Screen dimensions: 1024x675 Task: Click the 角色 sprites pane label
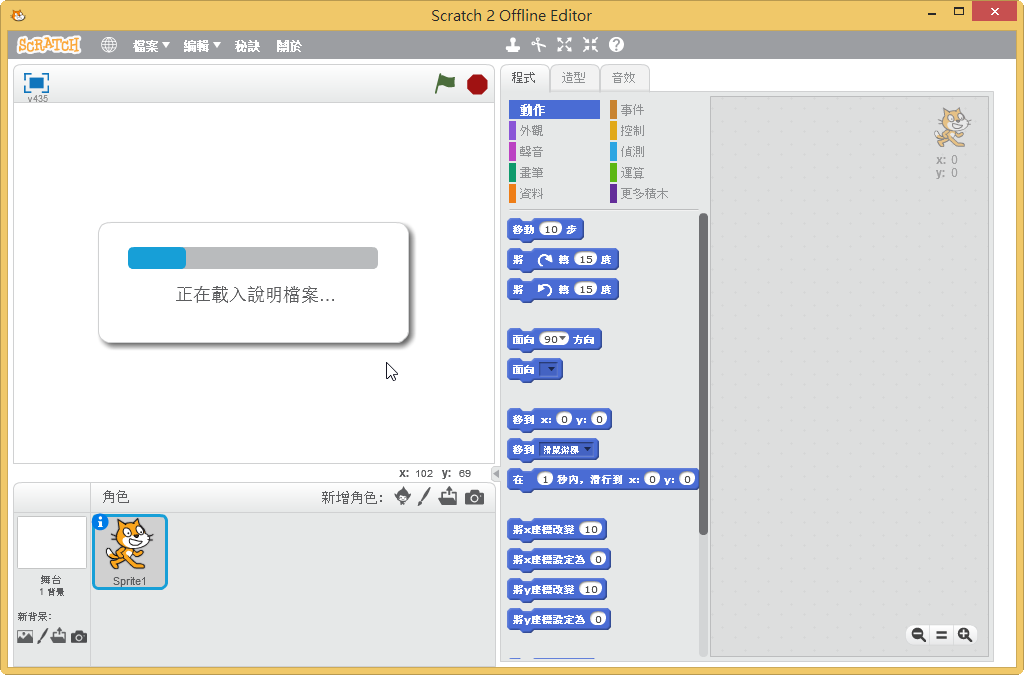[x=116, y=497]
